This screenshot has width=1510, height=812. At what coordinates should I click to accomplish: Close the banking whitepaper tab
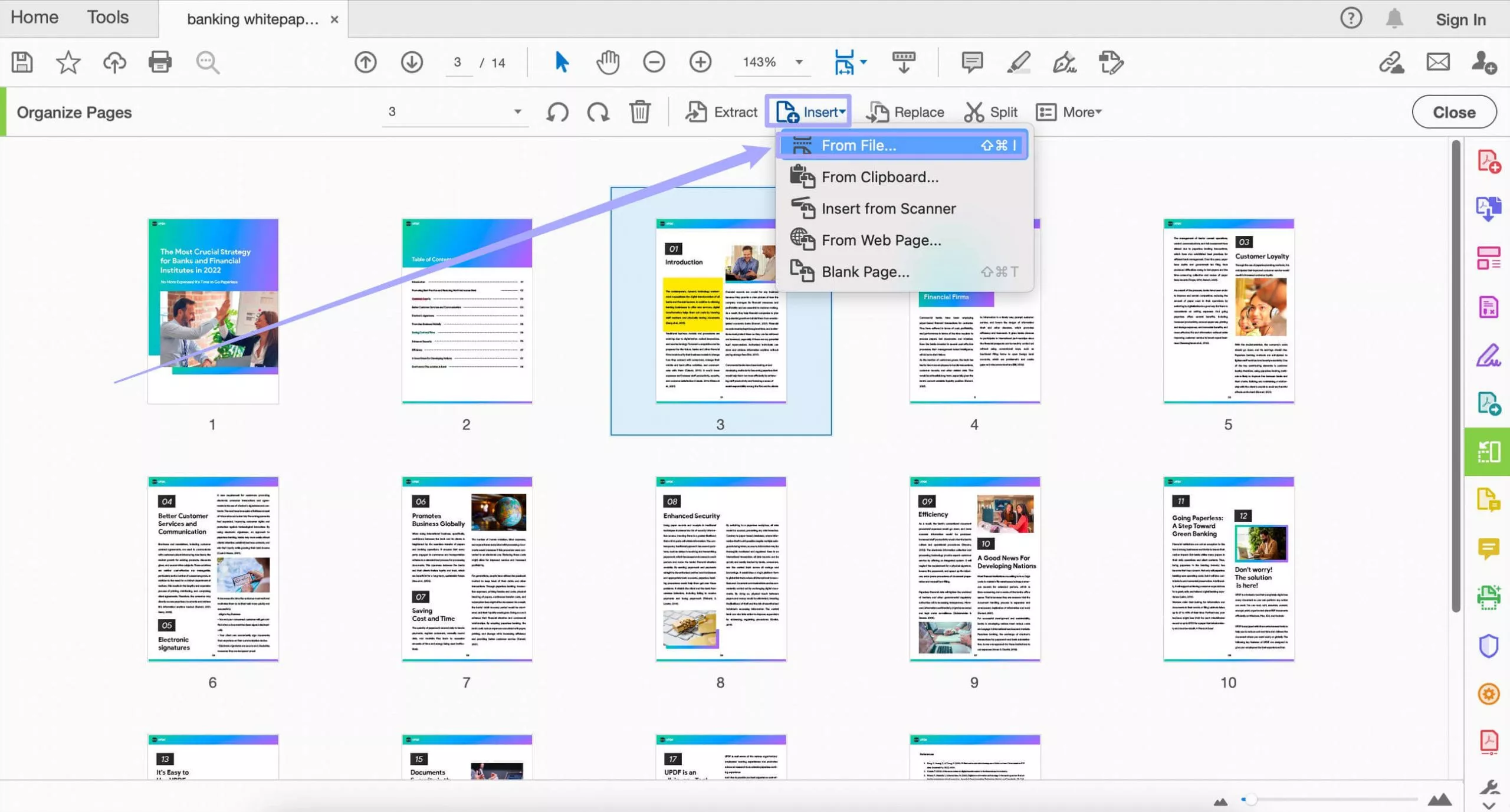click(x=334, y=19)
